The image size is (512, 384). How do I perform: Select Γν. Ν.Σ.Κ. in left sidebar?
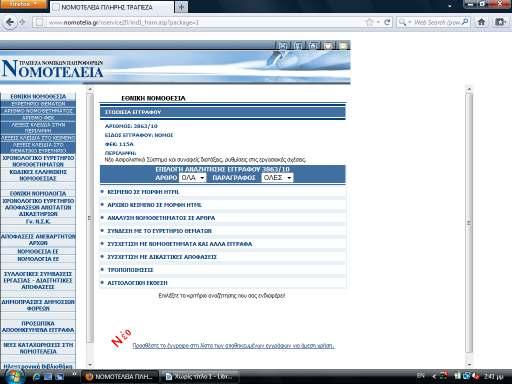click(38, 221)
